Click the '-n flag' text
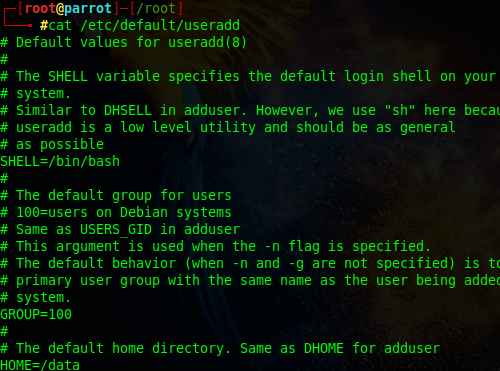The height and width of the screenshot is (371, 500). click(x=292, y=247)
